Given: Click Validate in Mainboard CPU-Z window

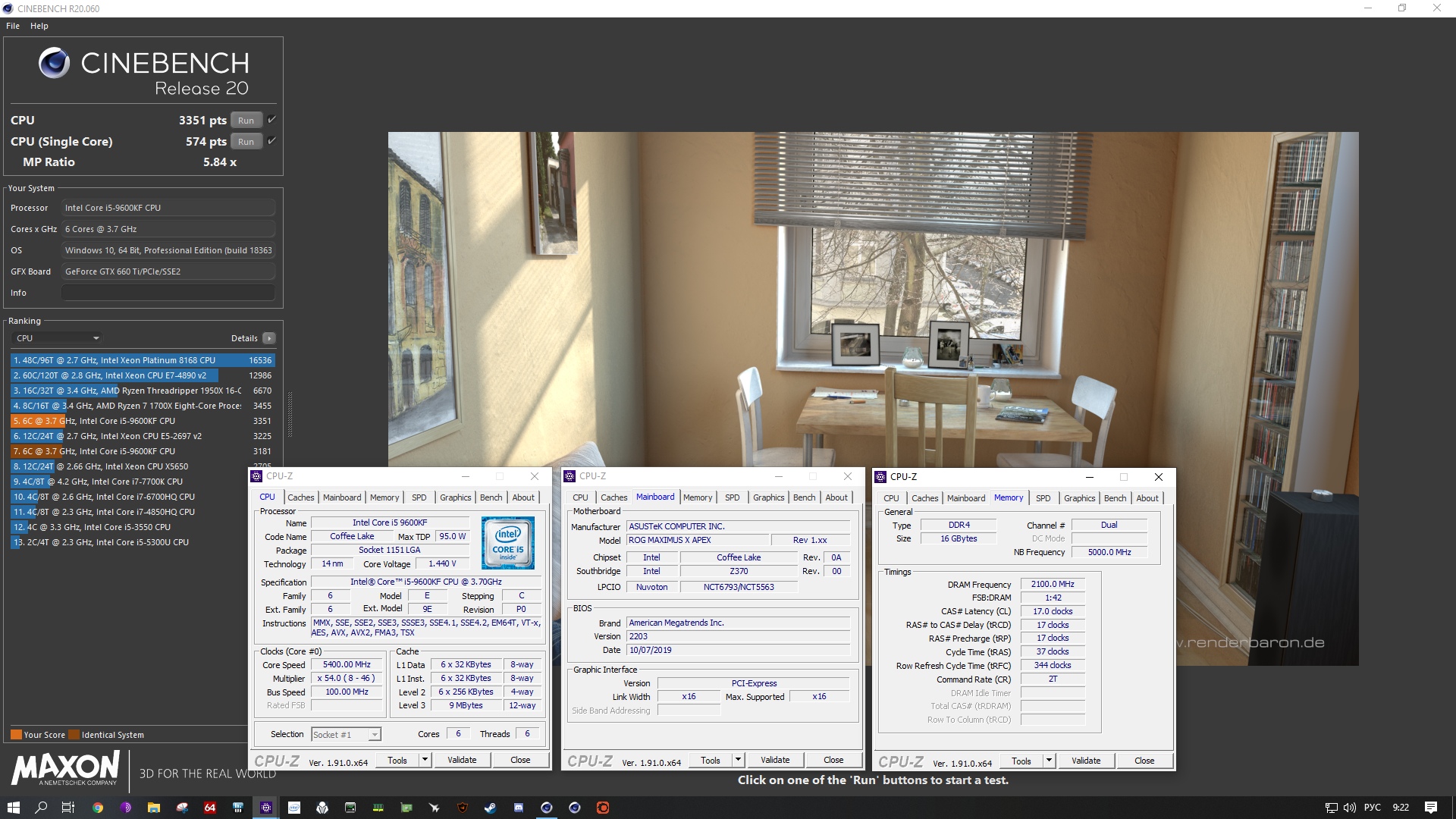Looking at the screenshot, I should [775, 760].
